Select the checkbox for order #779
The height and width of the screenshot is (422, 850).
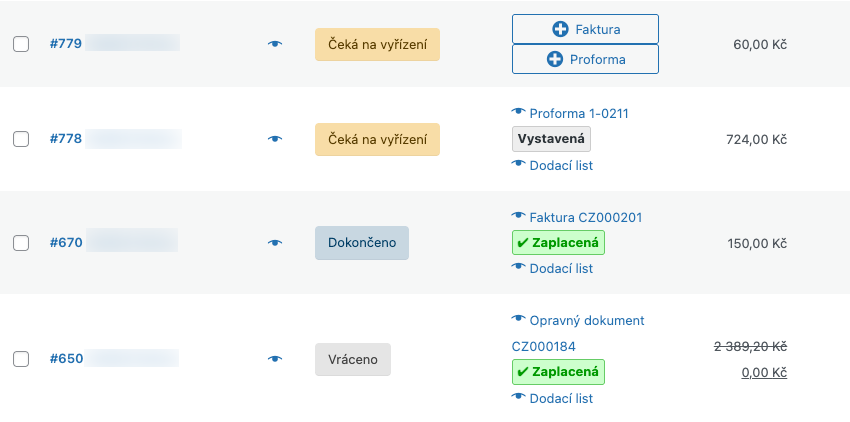point(21,44)
